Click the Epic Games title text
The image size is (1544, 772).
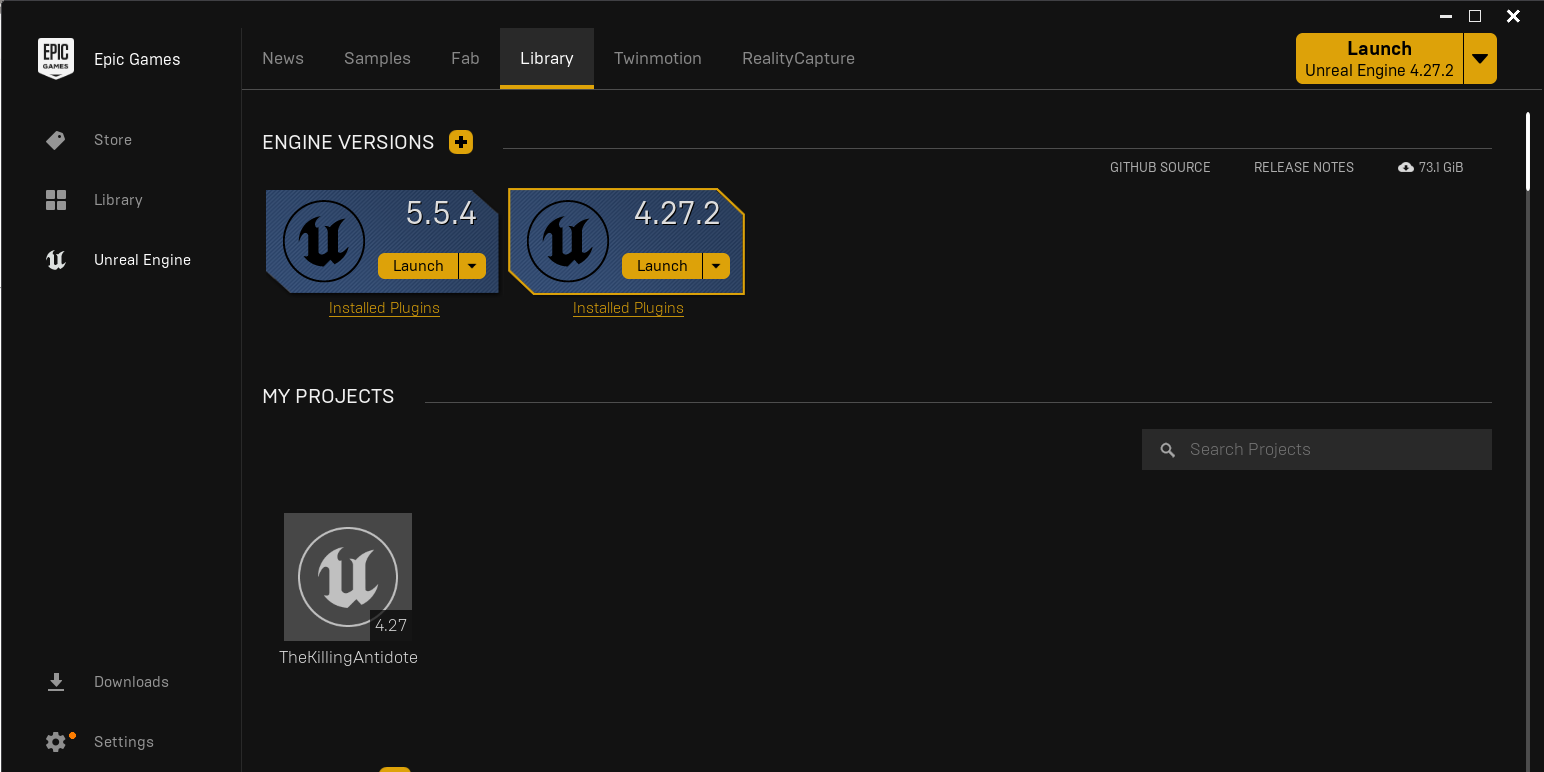point(137,60)
